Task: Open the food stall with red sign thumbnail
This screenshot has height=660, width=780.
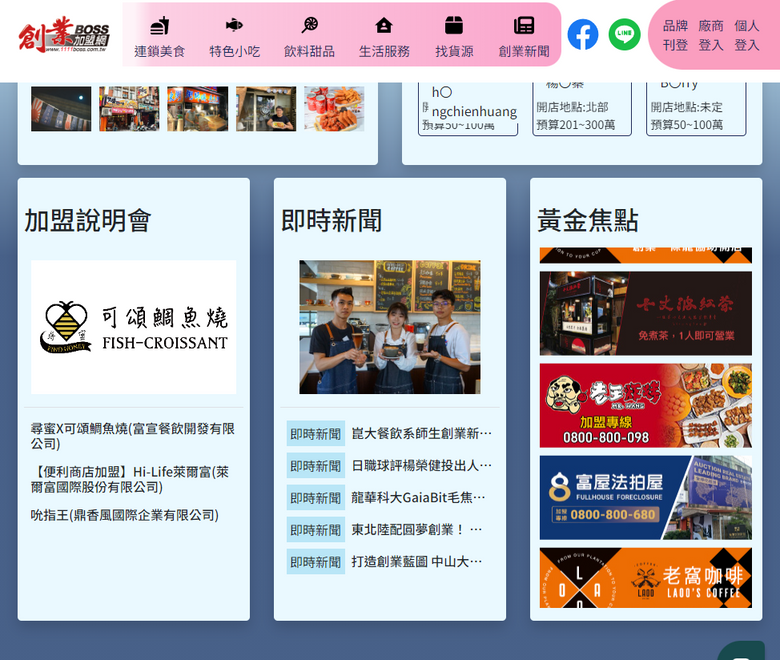Action: click(197, 109)
